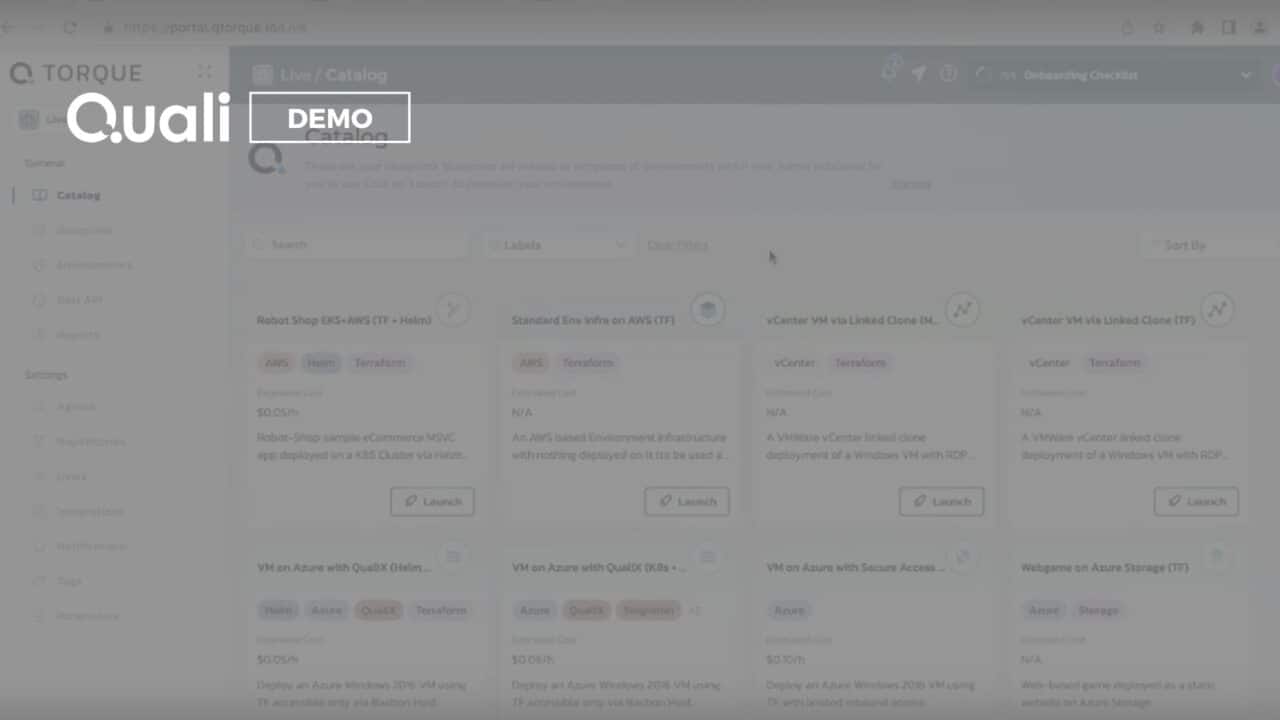Image resolution: width=1280 pixels, height=720 pixels.
Task: Launch the Robot Shop EKS+AWS blueprint
Action: click(x=432, y=501)
